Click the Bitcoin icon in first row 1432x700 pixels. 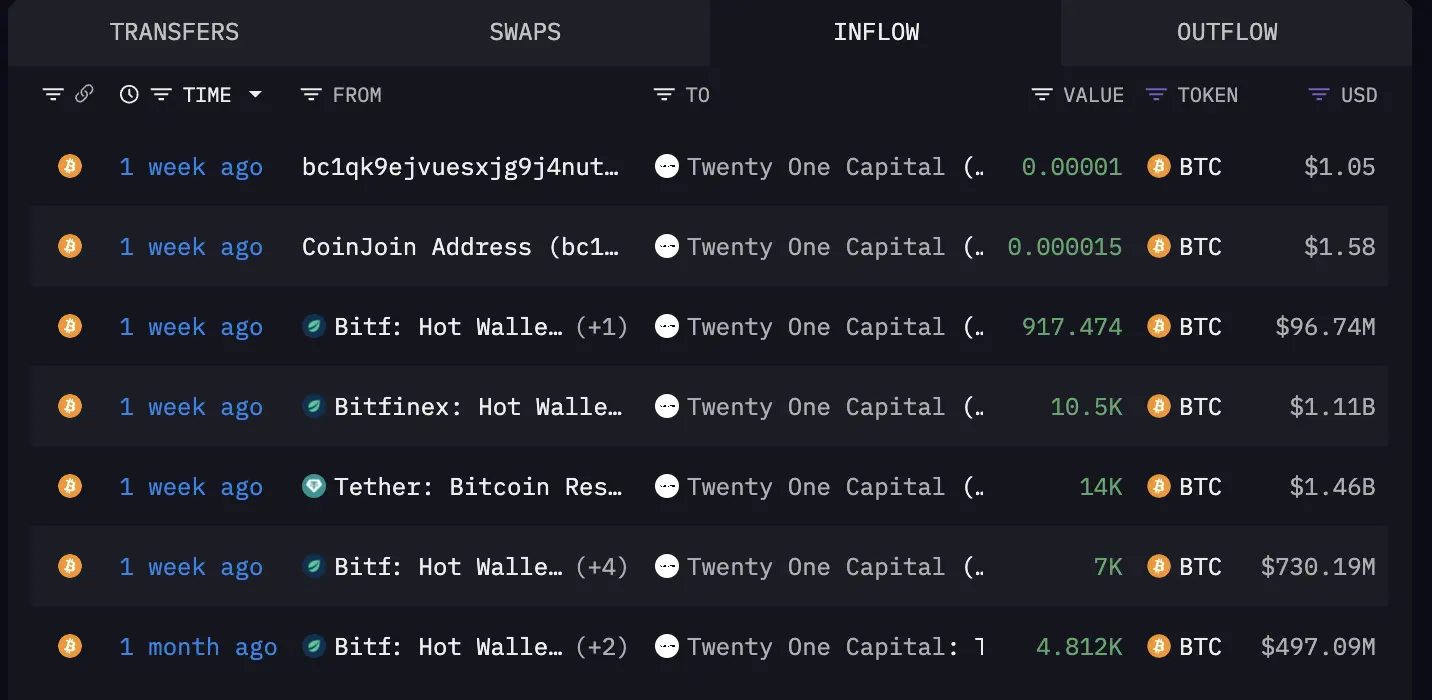click(x=69, y=166)
